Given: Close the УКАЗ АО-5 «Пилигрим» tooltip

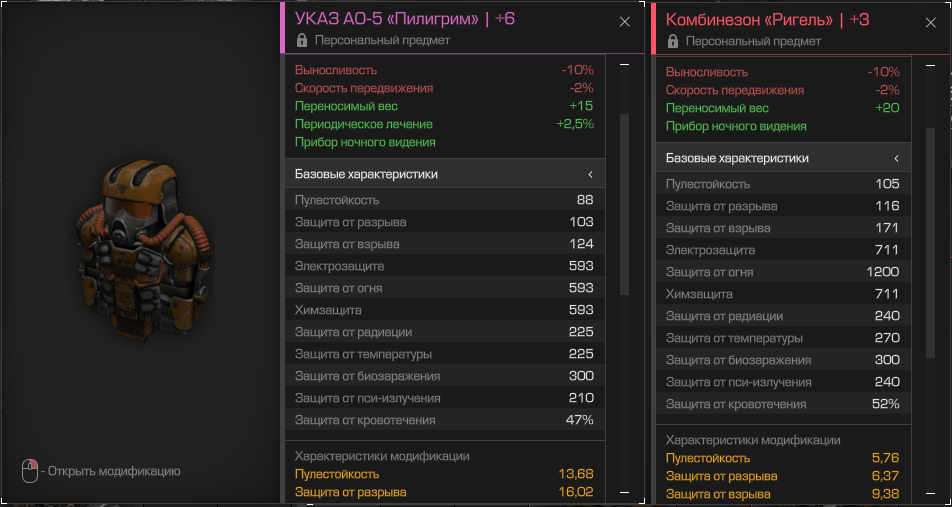Looking at the screenshot, I should pos(625,21).
